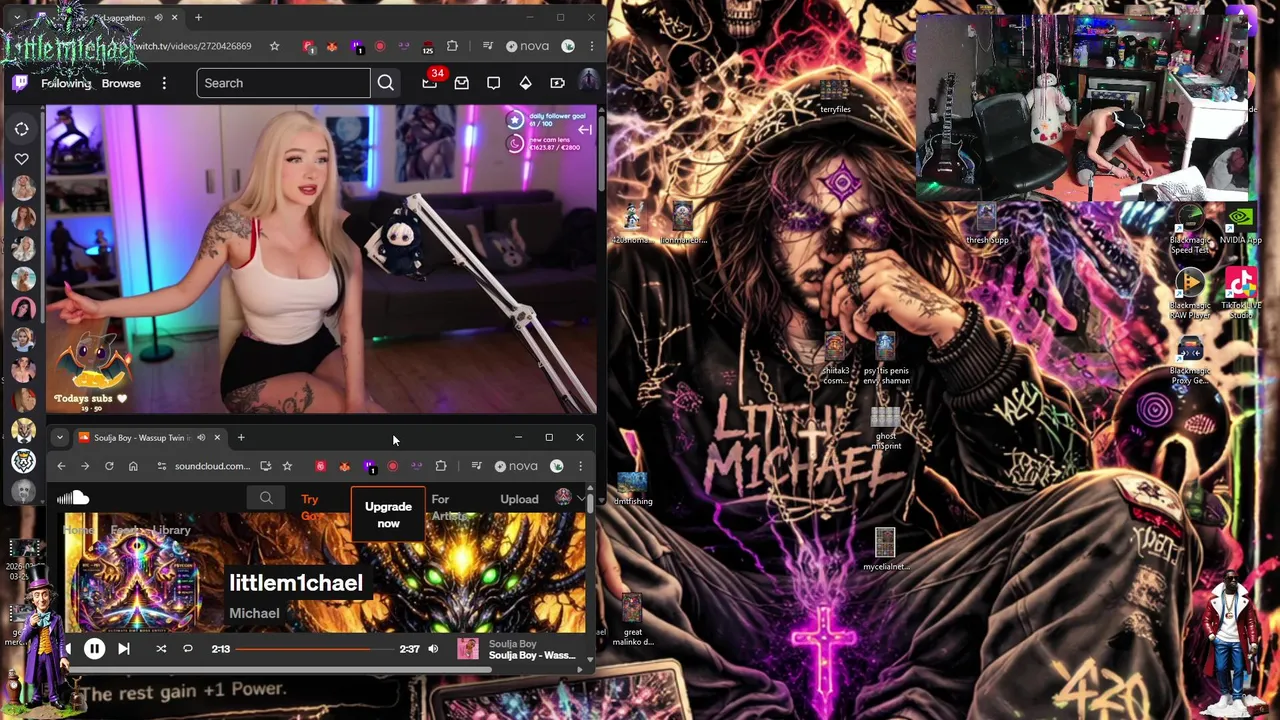This screenshot has width=1280, height=720.
Task: Open Twitch inbox icon
Action: tap(462, 83)
